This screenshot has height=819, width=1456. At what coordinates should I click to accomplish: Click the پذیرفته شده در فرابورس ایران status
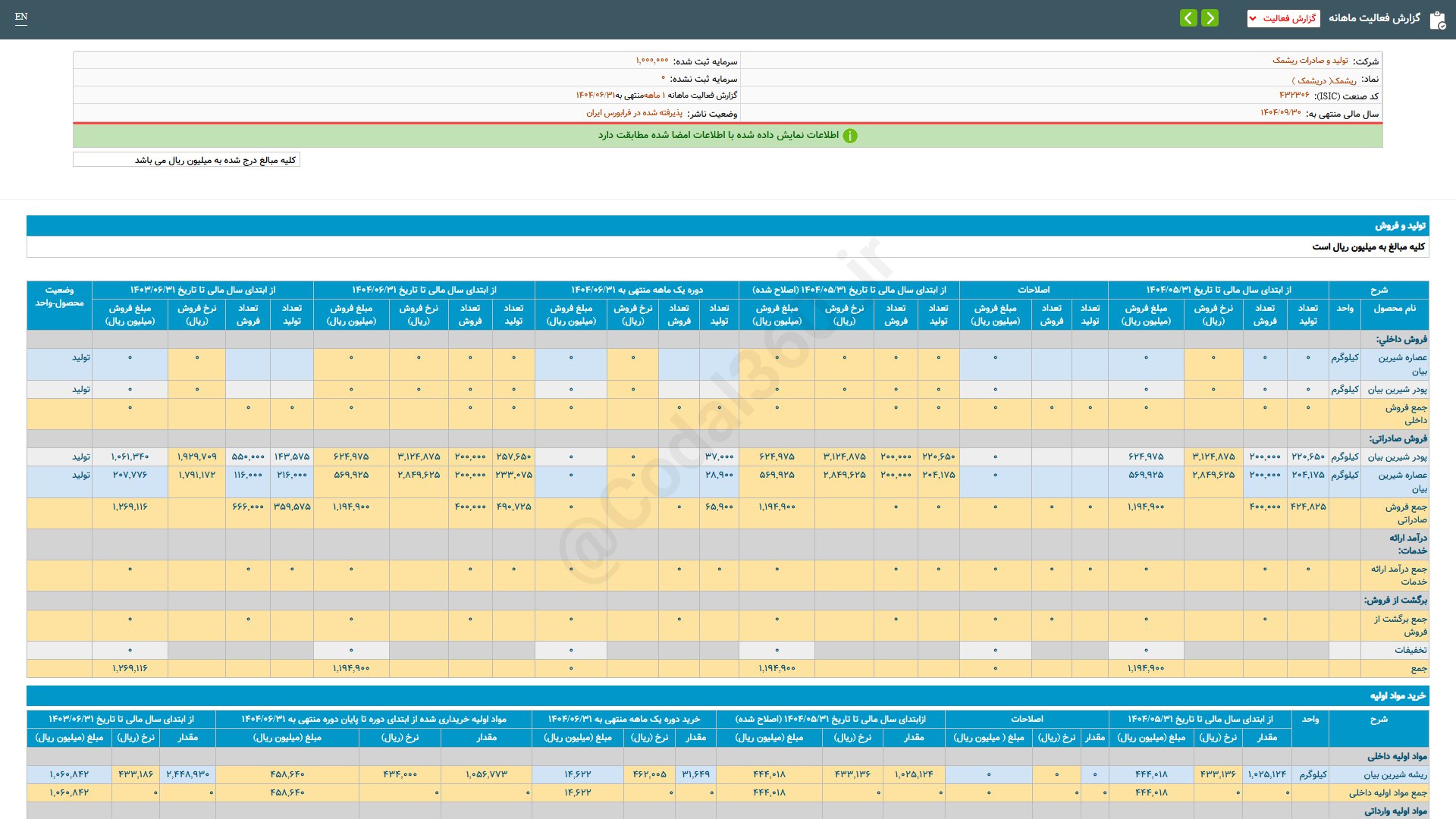634,113
